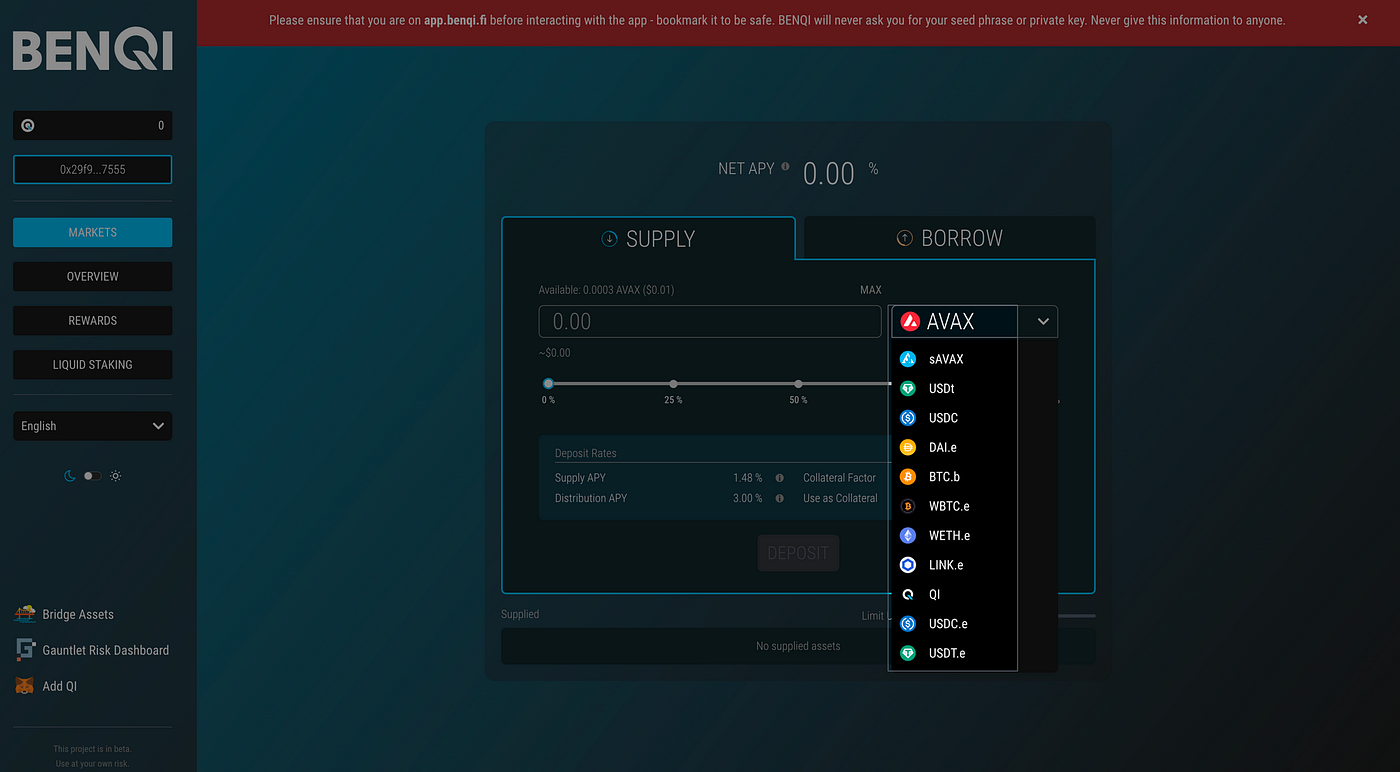Click the Bridge Assets icon
This screenshot has width=1400, height=772.
coord(25,614)
